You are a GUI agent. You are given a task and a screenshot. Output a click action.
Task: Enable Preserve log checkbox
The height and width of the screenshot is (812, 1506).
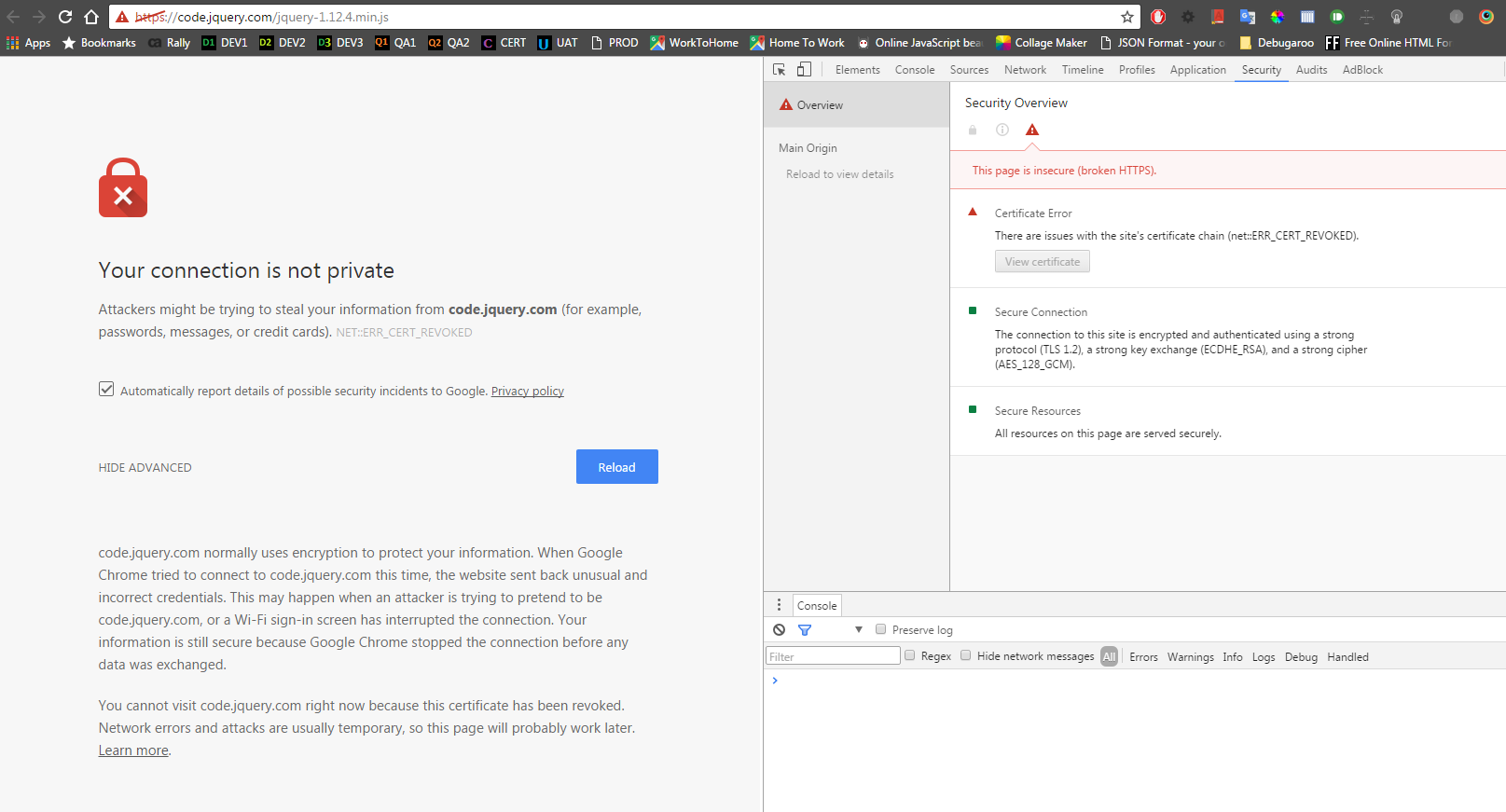[x=880, y=629]
